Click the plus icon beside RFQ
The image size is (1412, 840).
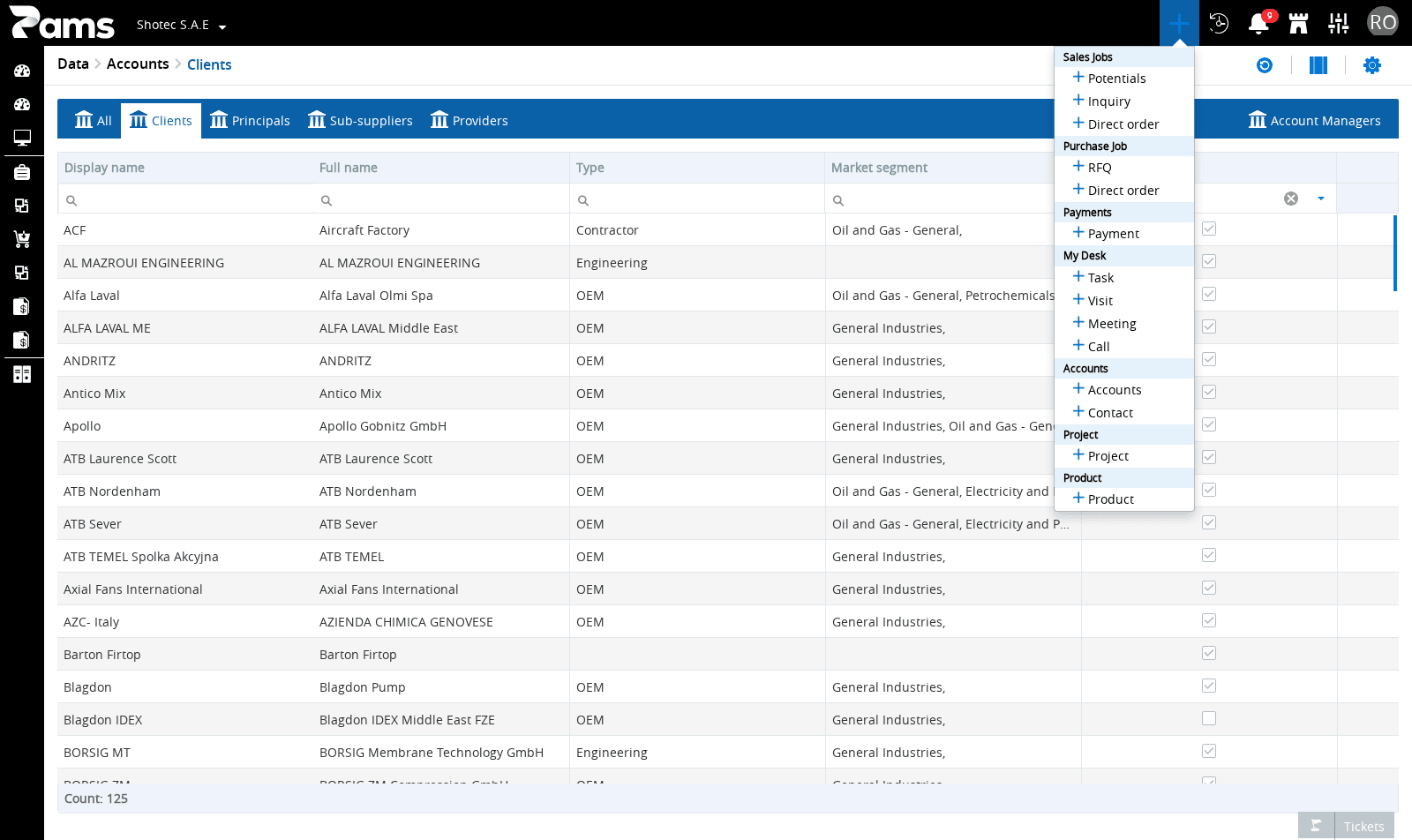1078,166
